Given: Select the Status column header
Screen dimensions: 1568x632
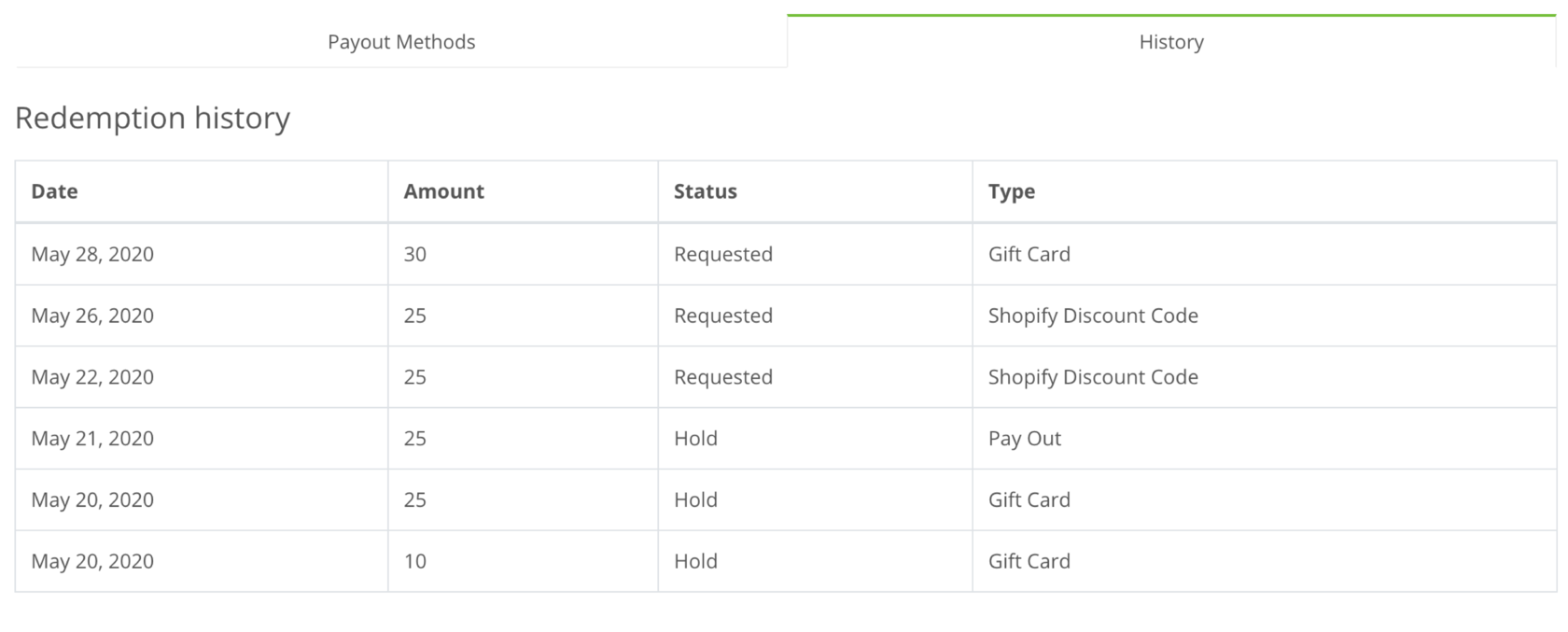Looking at the screenshot, I should (705, 191).
